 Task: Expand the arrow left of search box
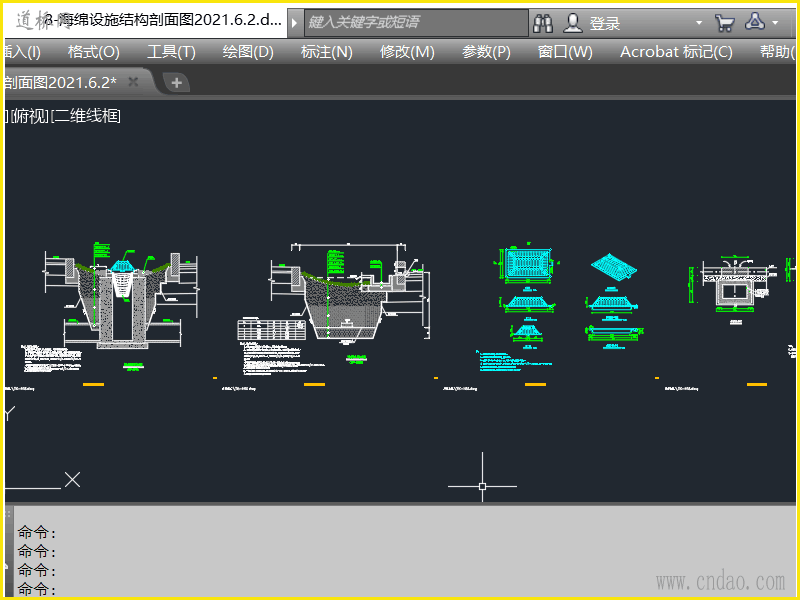[x=295, y=23]
